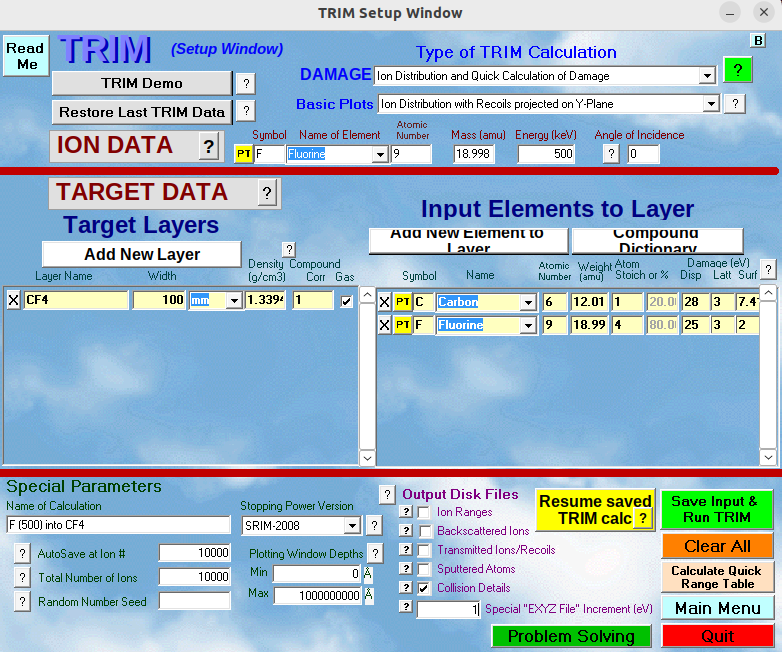This screenshot has width=782, height=652.
Task: Open help for Random Number Seed
Action: pyautogui.click(x=22, y=601)
